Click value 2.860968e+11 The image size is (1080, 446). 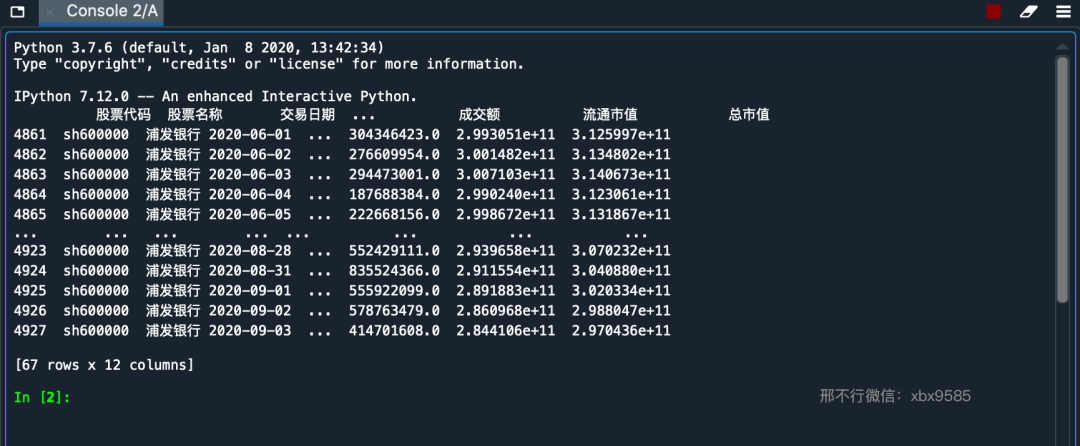coord(506,310)
